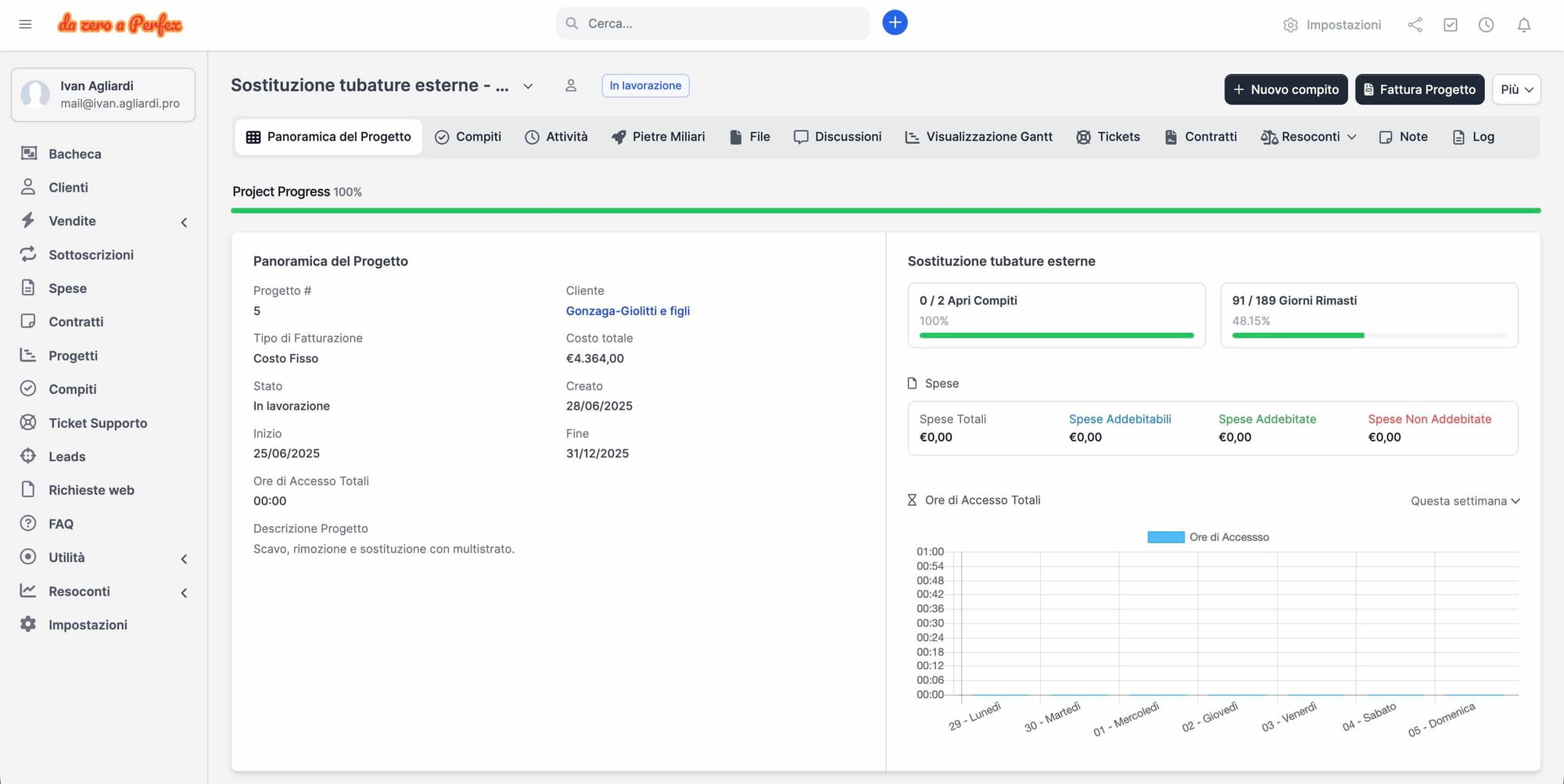
Task: Open the Questa settimana period dropdown
Action: coord(1464,501)
